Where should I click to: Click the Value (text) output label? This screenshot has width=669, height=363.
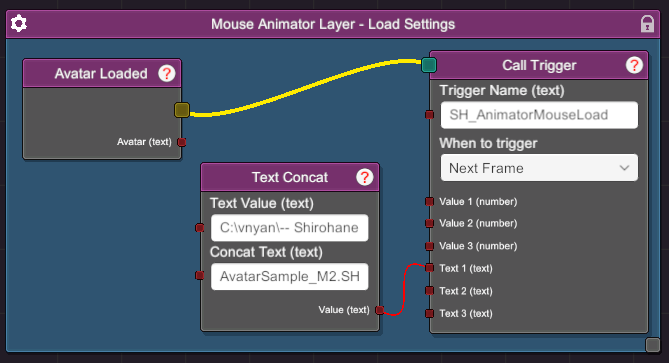344,310
